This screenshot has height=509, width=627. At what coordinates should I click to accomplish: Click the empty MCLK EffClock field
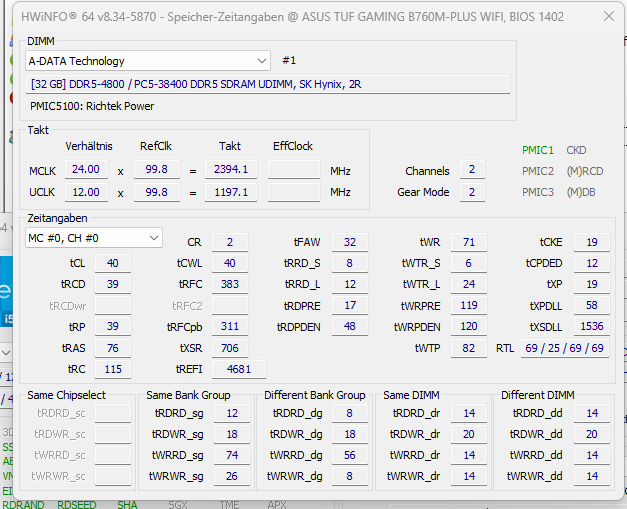[294, 169]
